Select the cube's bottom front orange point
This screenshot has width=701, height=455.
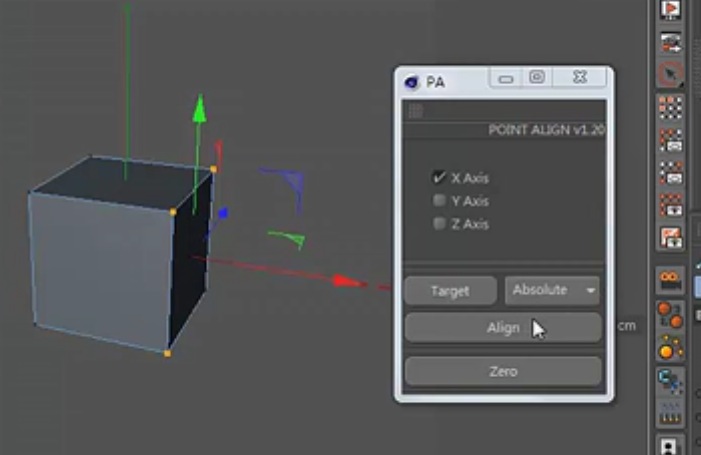[x=167, y=354]
